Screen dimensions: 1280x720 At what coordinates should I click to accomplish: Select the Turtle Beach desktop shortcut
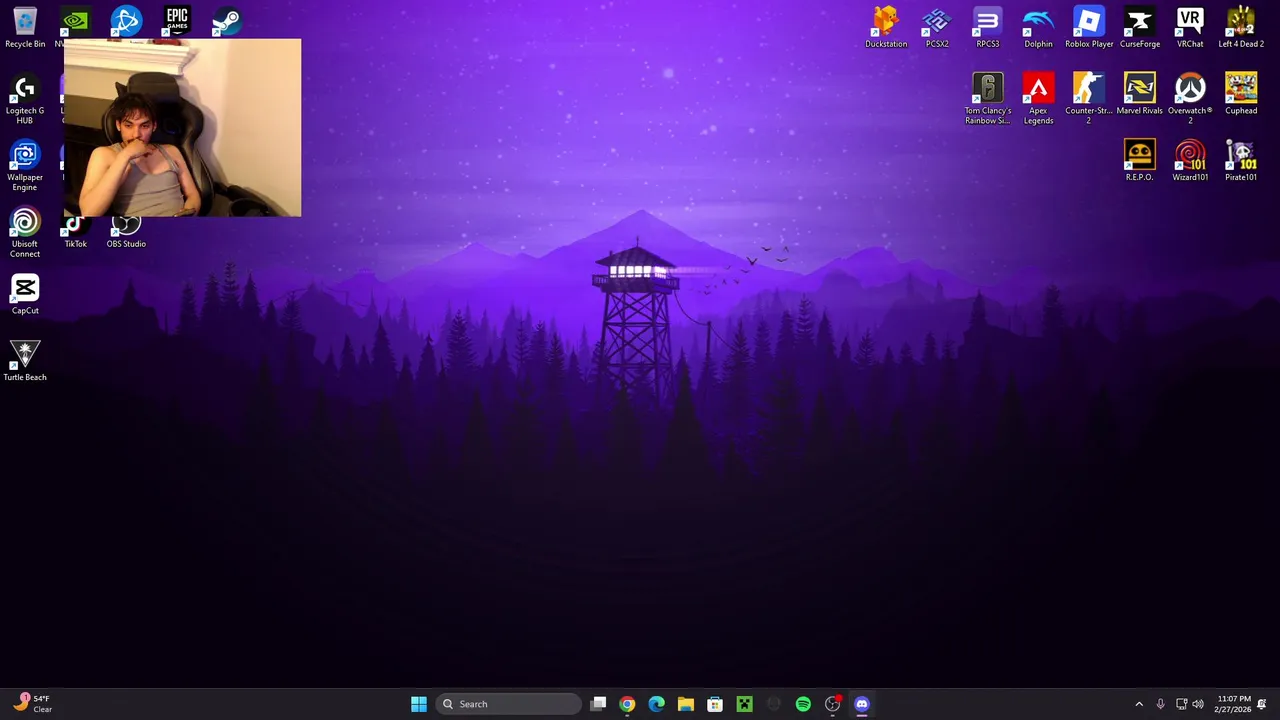tap(25, 361)
